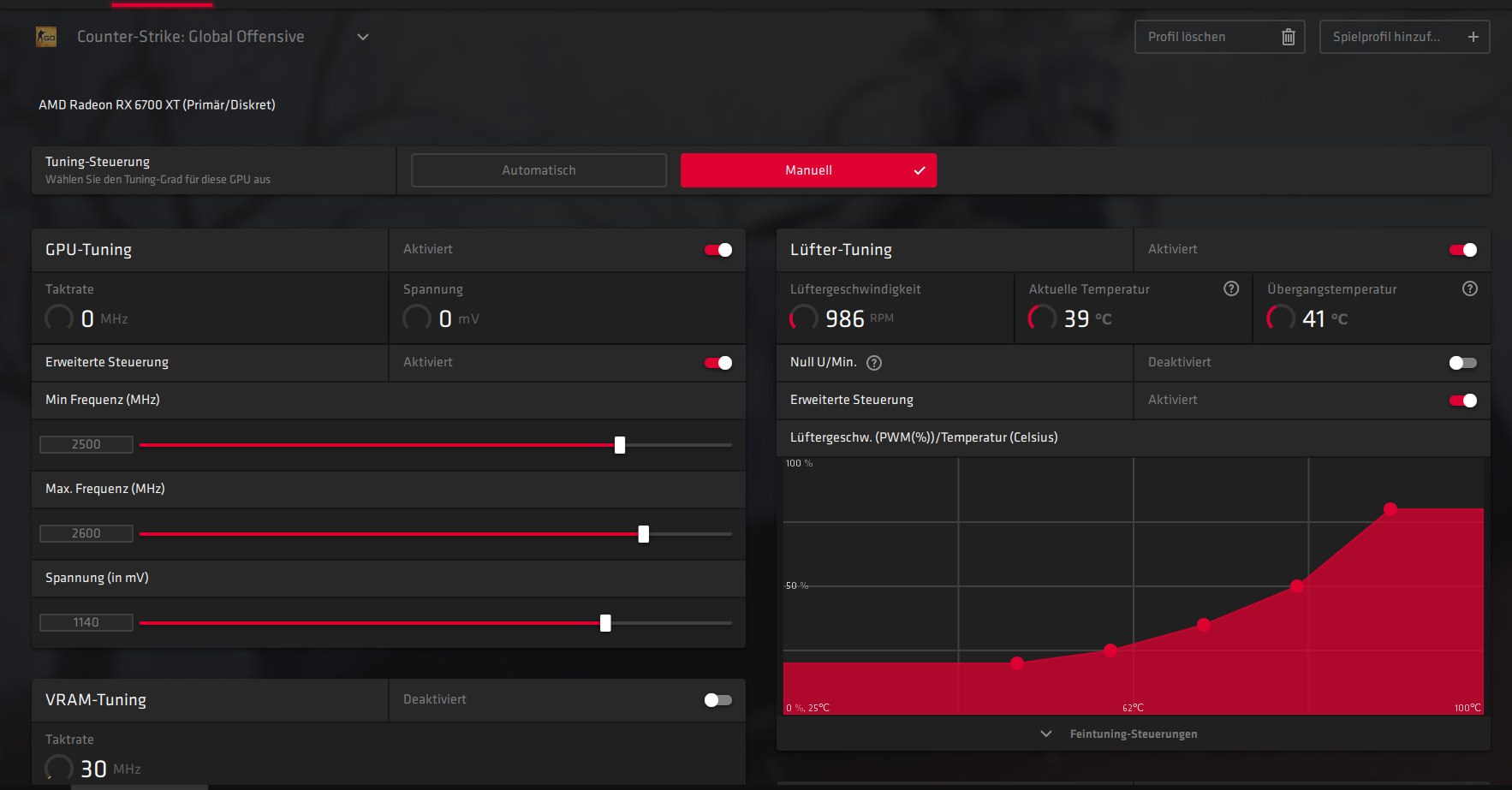Click Min Frequenz slider handle

620,445
